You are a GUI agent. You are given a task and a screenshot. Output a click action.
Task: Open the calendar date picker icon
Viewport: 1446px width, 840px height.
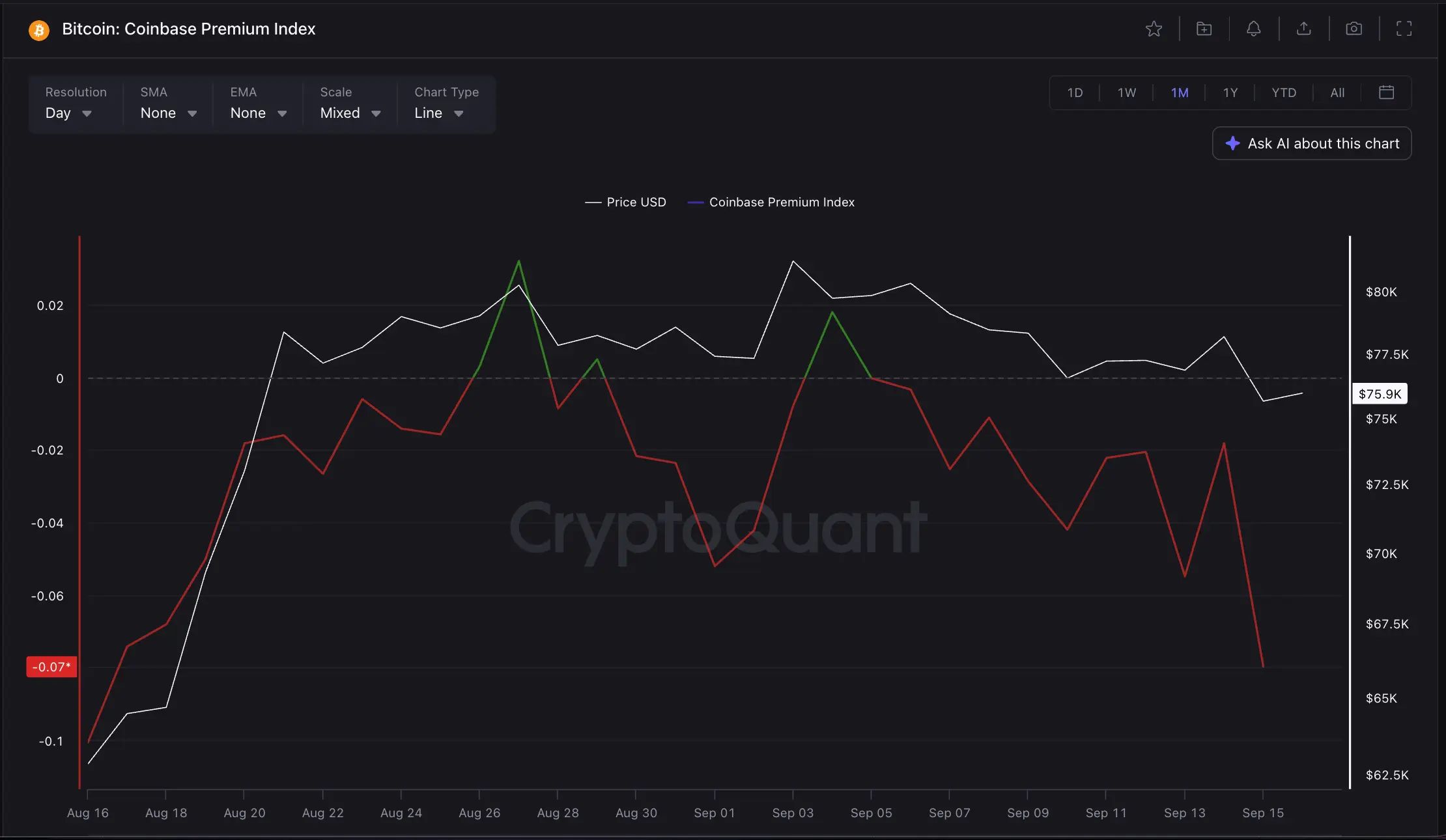tap(1386, 92)
